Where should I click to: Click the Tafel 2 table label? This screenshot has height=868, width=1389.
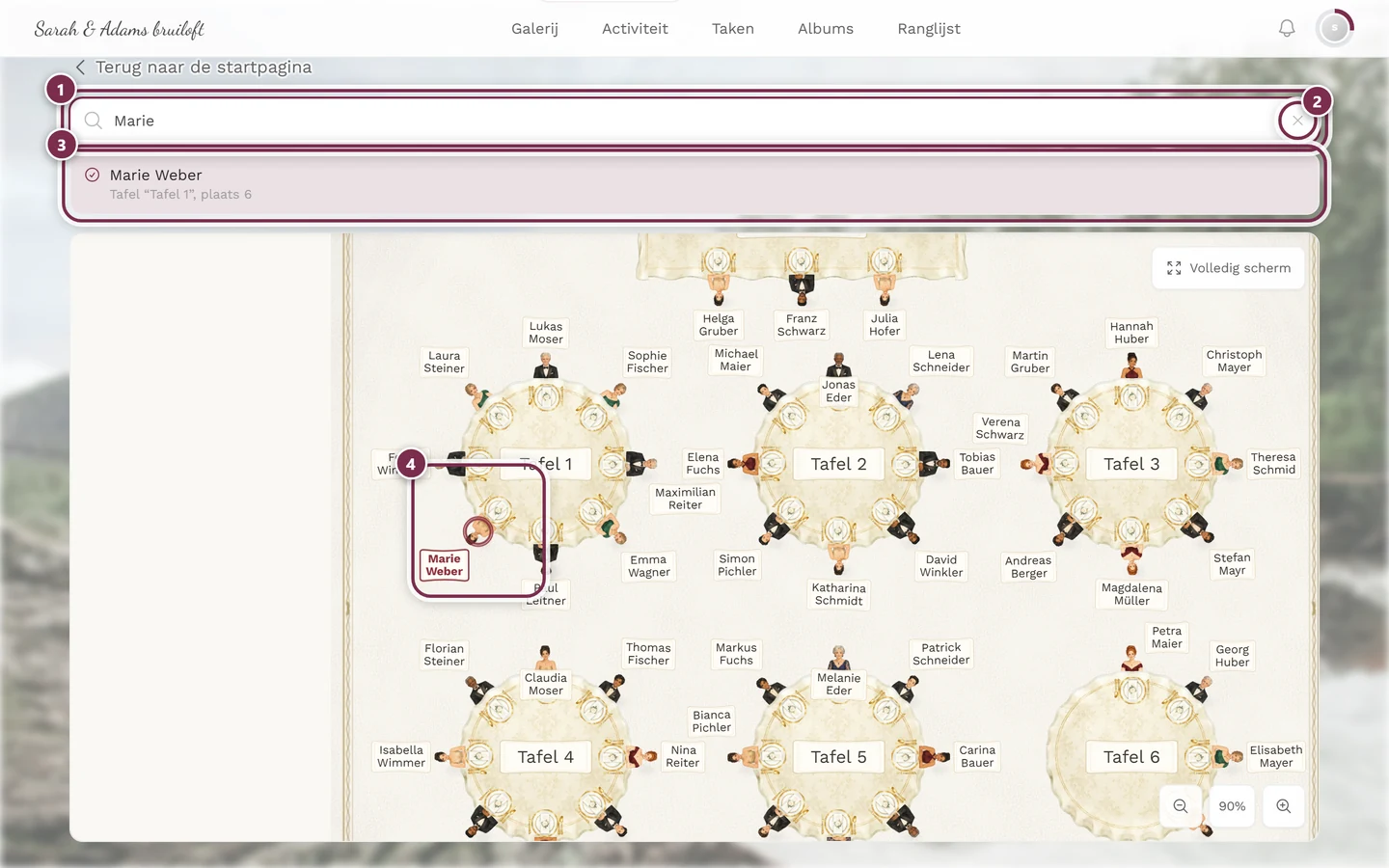pyautogui.click(x=839, y=464)
